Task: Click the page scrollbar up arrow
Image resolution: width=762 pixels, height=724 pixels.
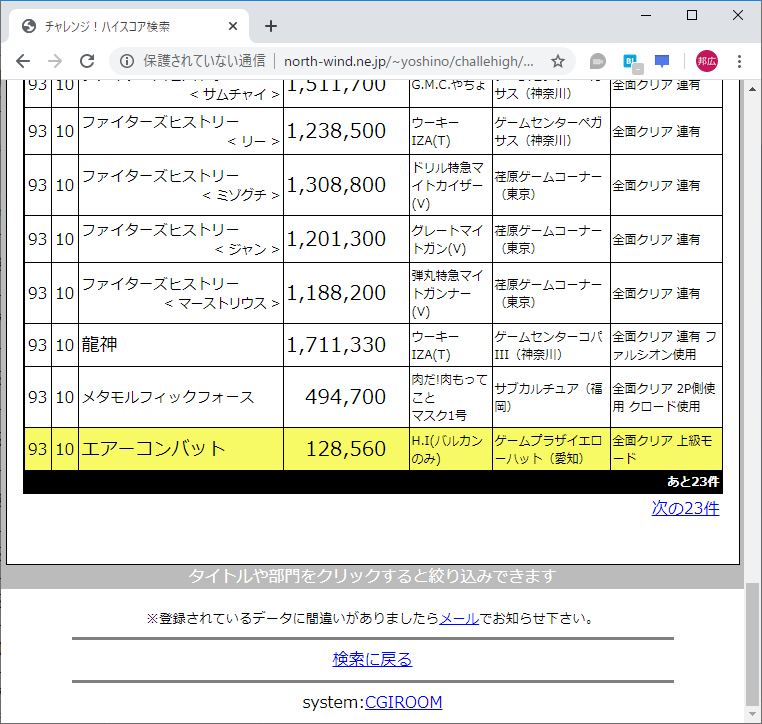Action: coord(752,89)
